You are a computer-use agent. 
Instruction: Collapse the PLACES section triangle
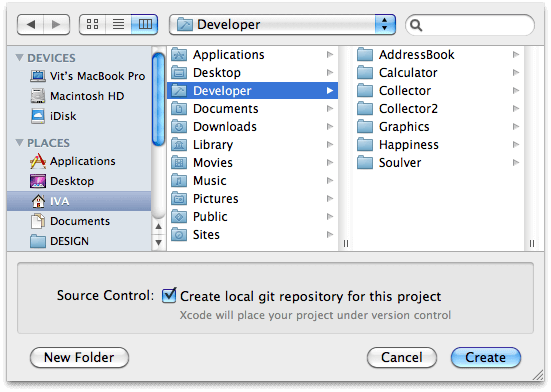pyautogui.click(x=20, y=142)
